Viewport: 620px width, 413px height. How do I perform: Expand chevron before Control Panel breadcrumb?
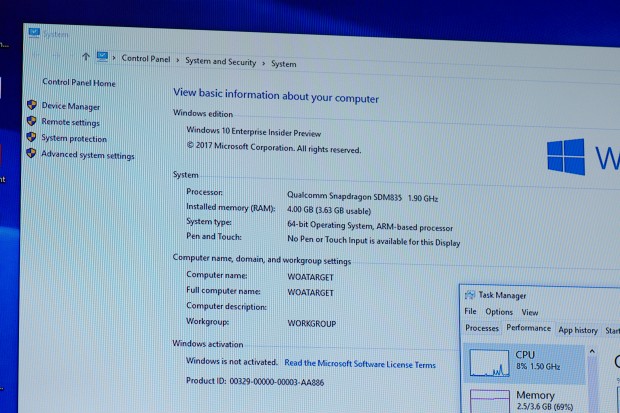(114, 58)
